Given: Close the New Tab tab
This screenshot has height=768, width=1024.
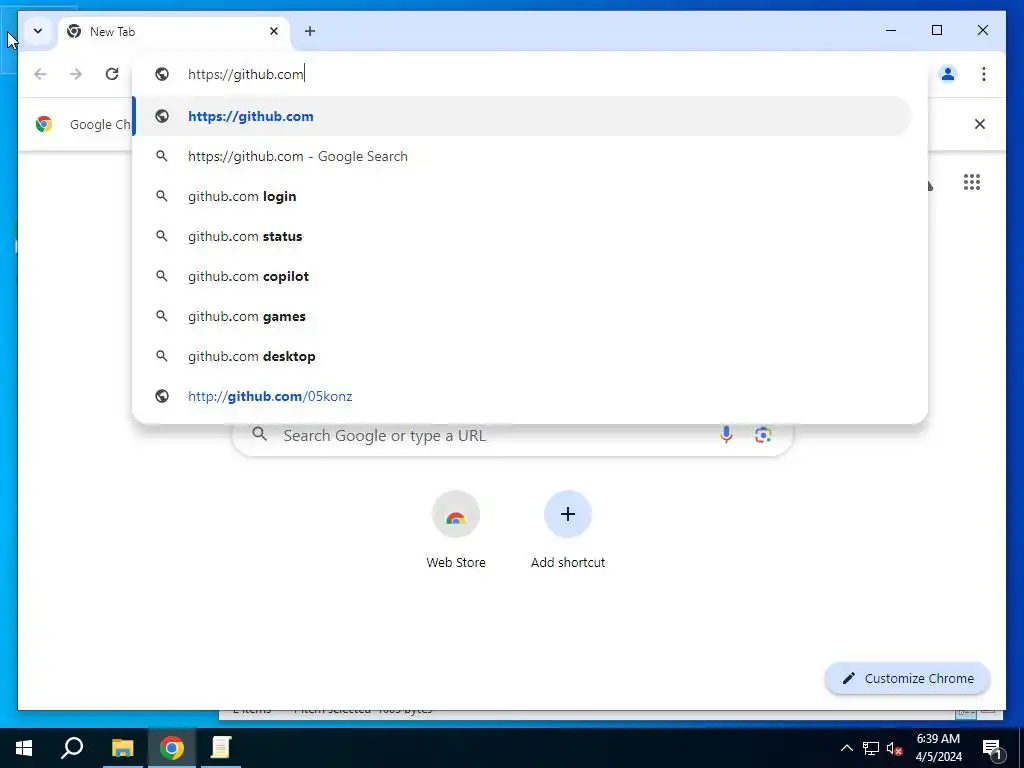Looking at the screenshot, I should 274,31.
